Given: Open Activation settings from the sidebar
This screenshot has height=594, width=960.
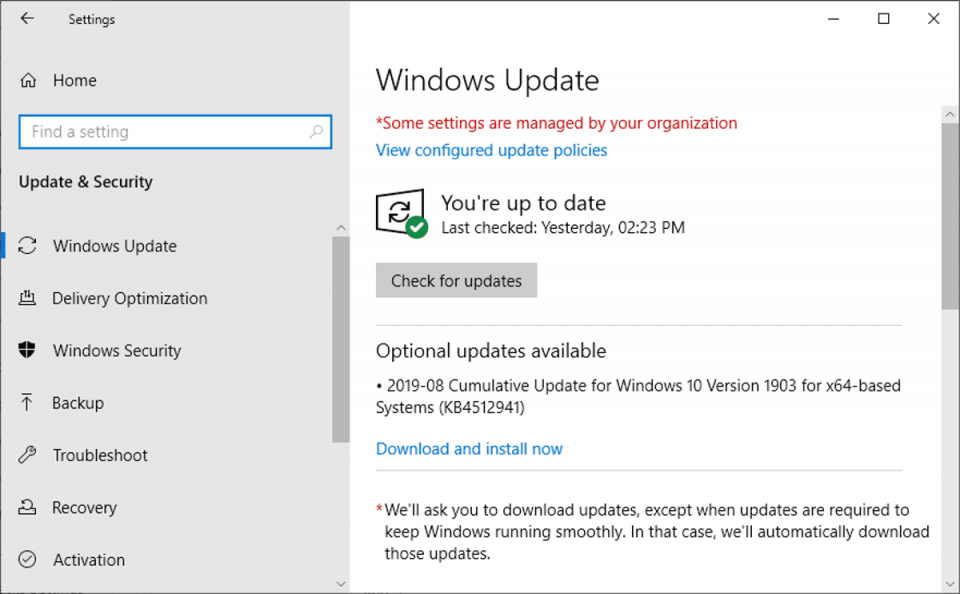Looking at the screenshot, I should point(88,559).
